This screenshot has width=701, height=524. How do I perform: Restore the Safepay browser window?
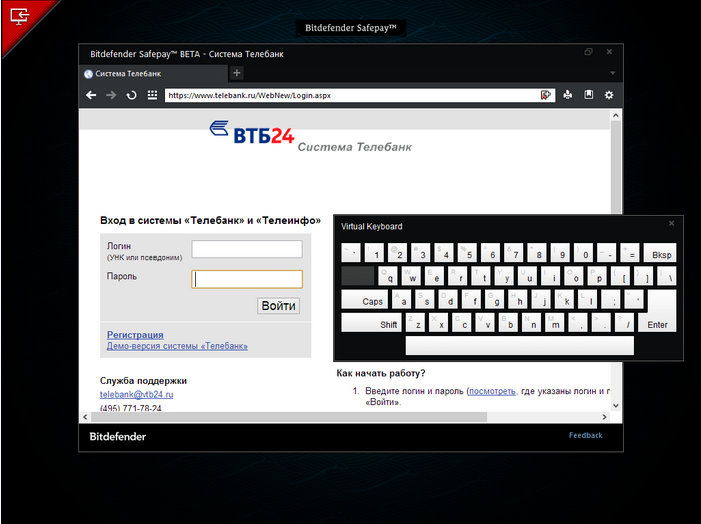coord(588,52)
